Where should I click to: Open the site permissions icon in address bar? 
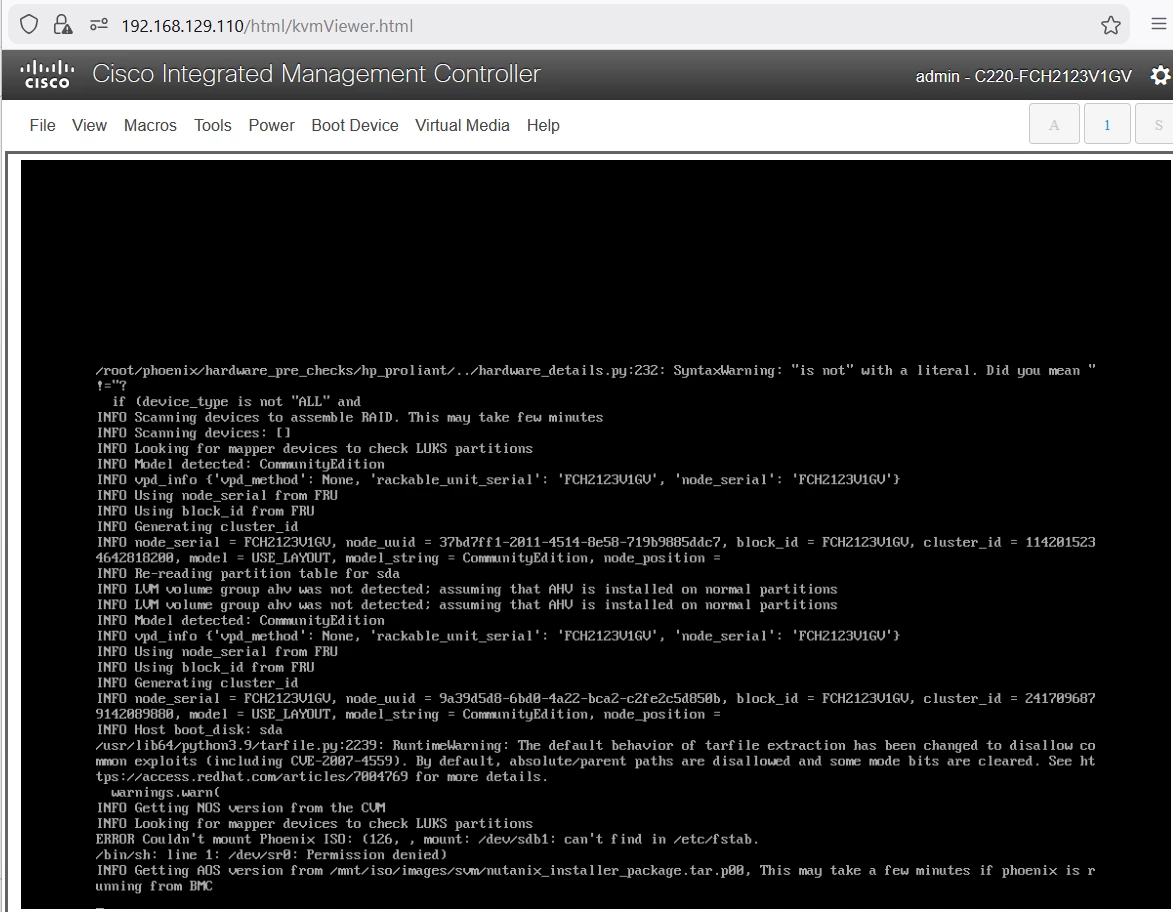[x=99, y=25]
